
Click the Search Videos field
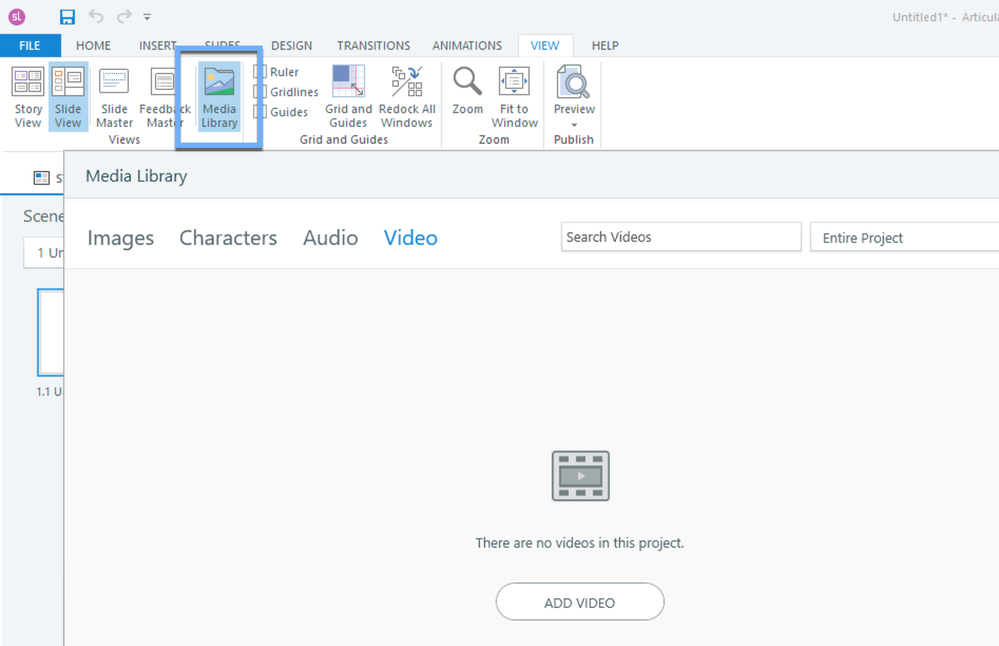click(x=680, y=237)
